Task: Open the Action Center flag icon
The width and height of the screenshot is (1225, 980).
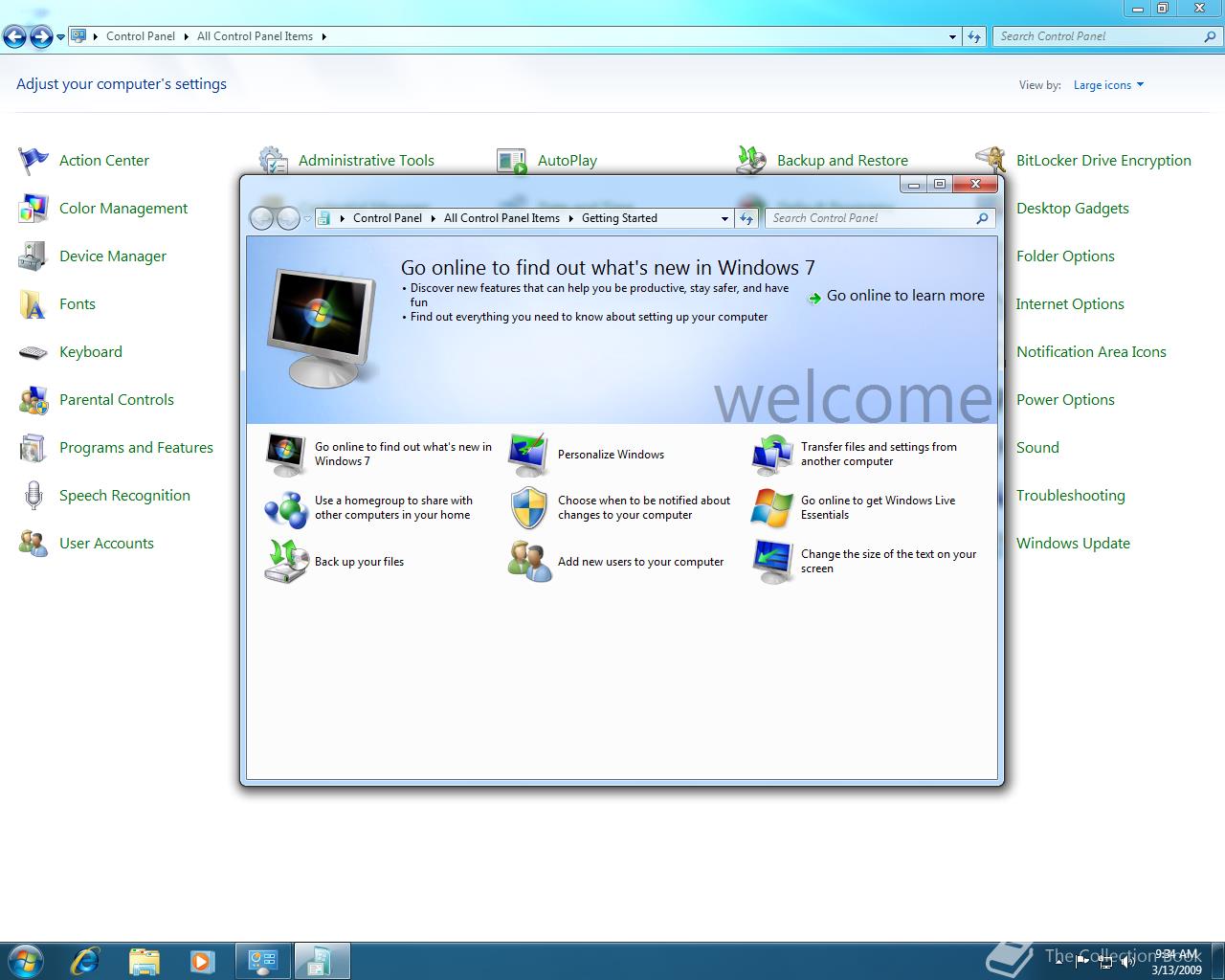Action: pyautogui.click(x=33, y=161)
